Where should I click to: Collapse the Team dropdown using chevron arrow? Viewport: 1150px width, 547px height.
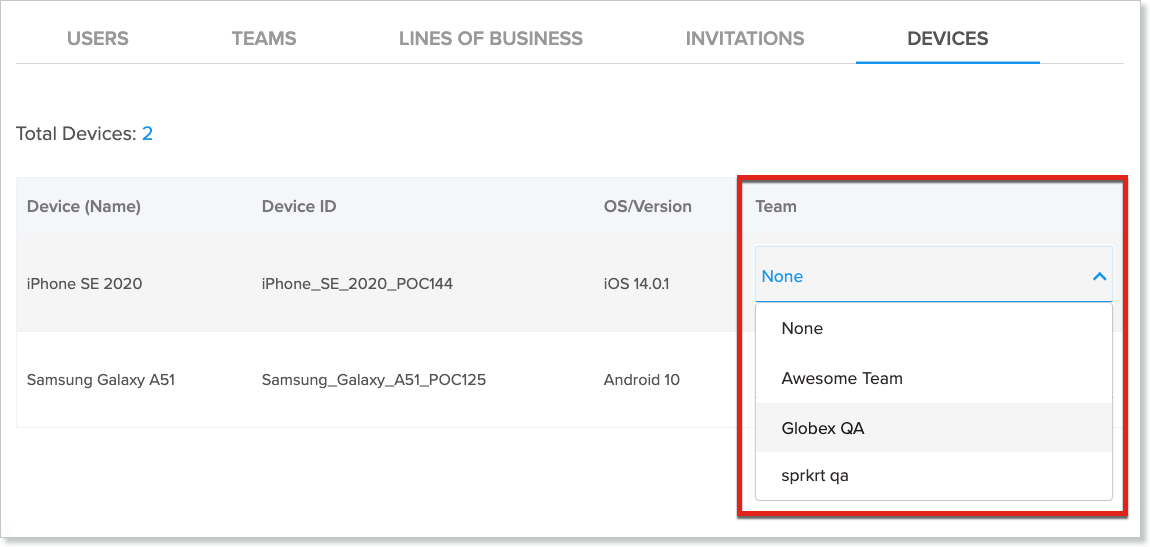coord(1098,277)
